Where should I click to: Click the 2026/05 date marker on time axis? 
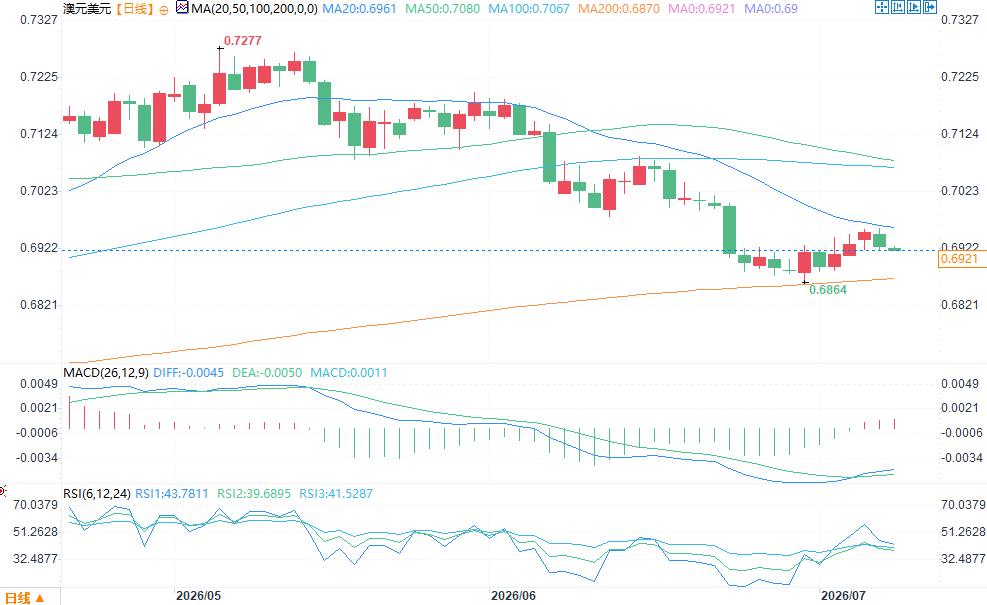198,596
